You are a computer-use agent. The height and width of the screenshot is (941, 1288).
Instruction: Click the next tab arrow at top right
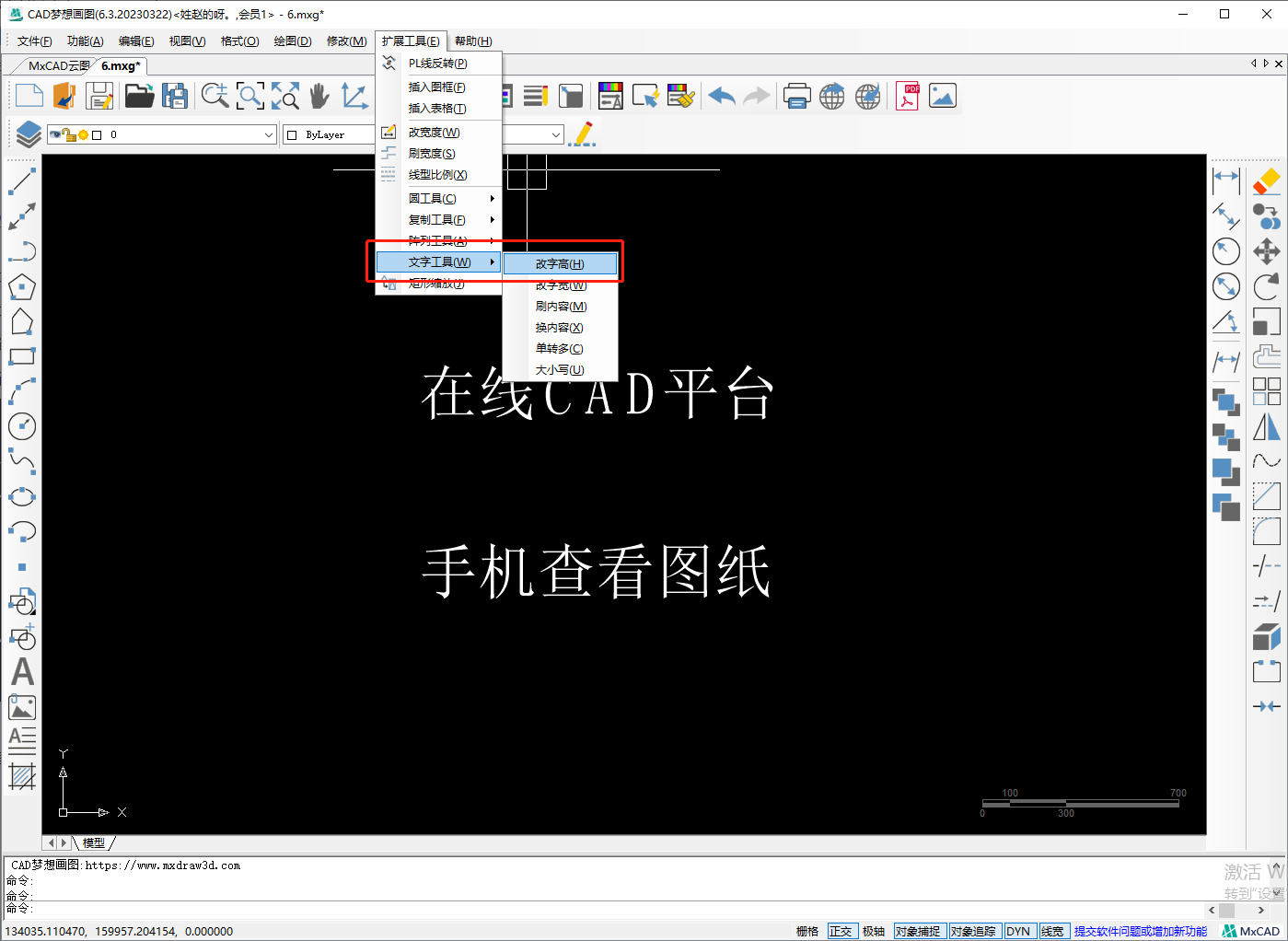[1266, 64]
